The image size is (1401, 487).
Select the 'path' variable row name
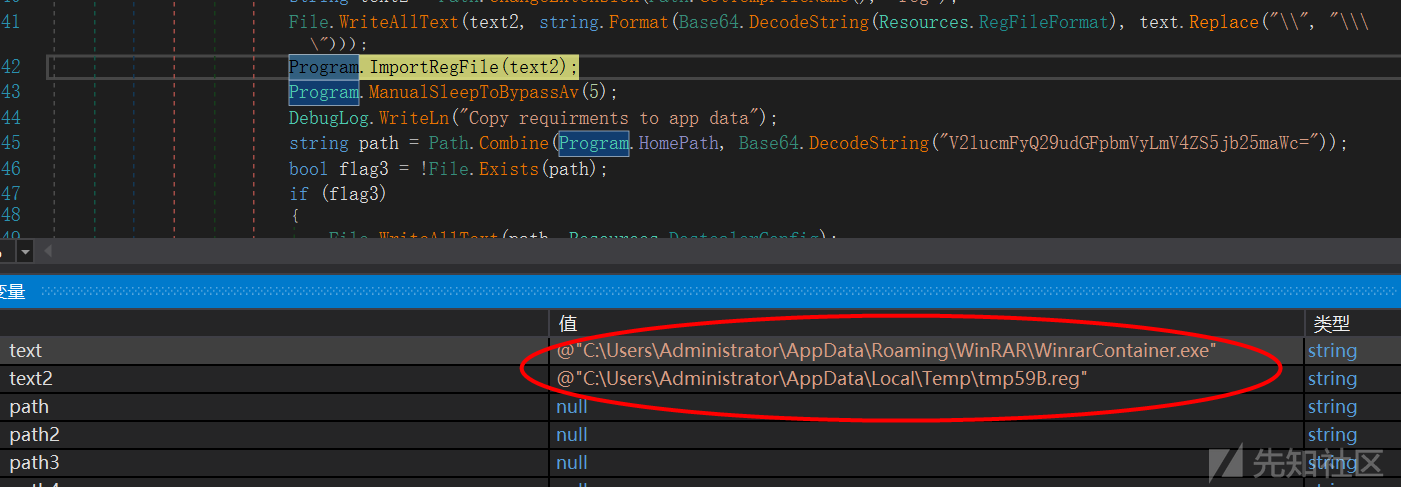coord(29,406)
